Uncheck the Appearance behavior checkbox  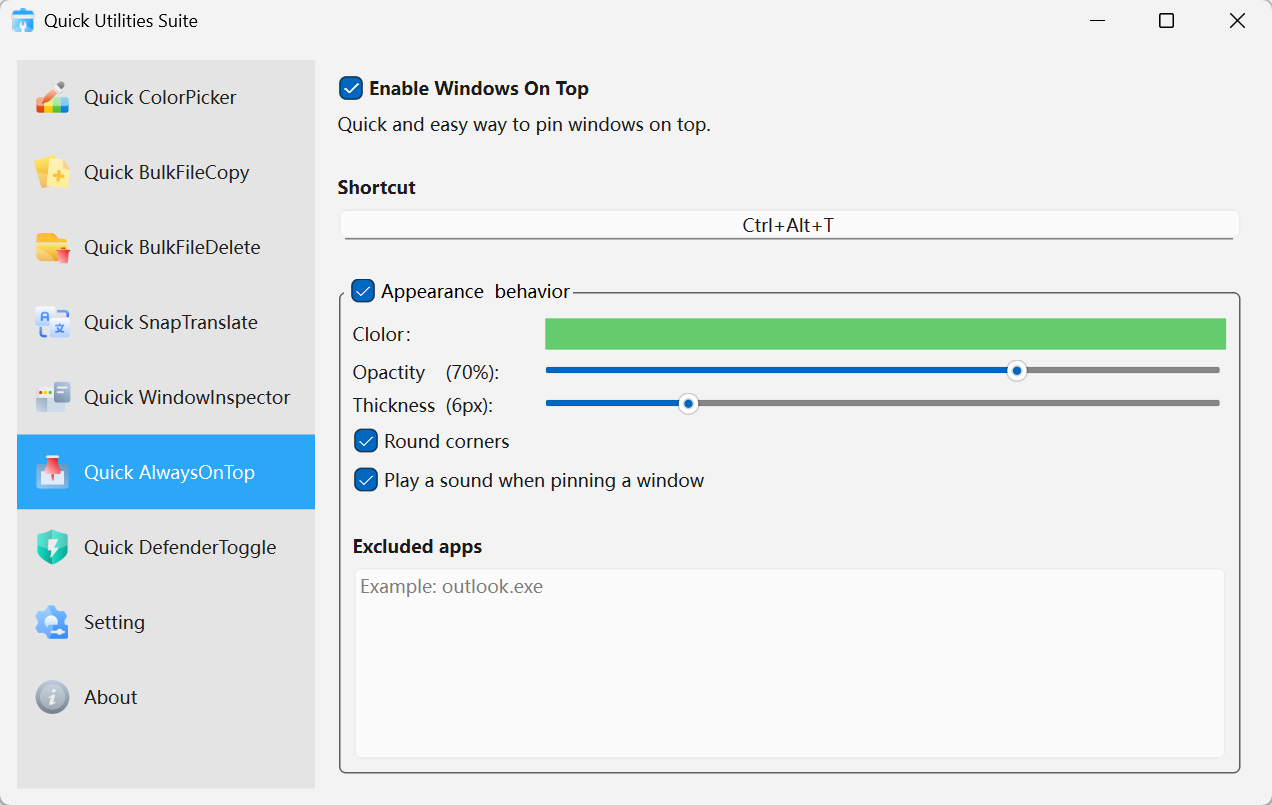click(x=363, y=292)
